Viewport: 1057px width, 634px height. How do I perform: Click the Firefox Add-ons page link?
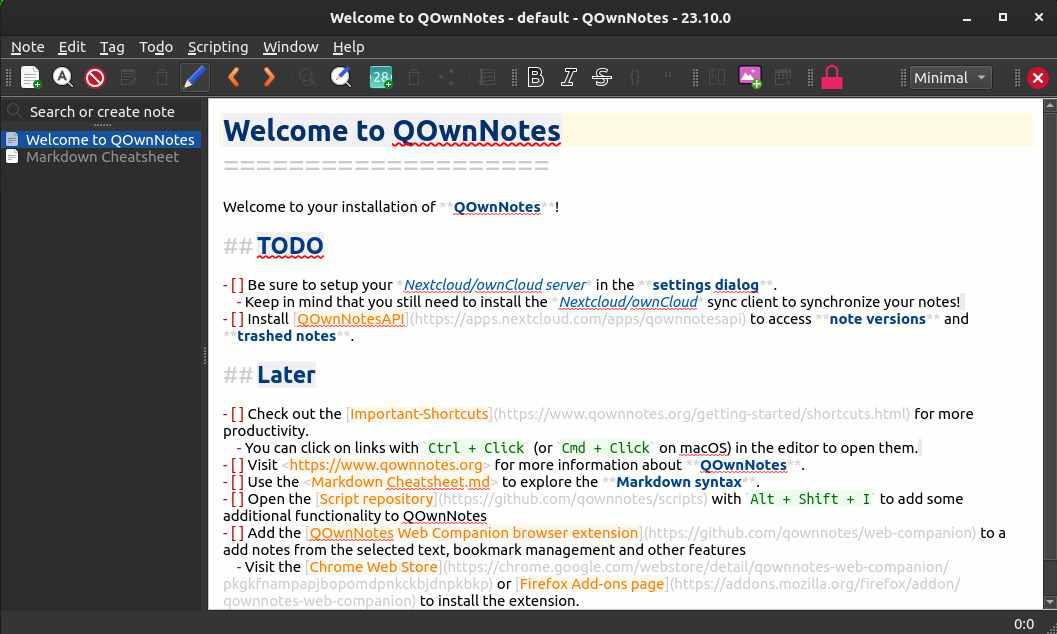click(x=592, y=584)
